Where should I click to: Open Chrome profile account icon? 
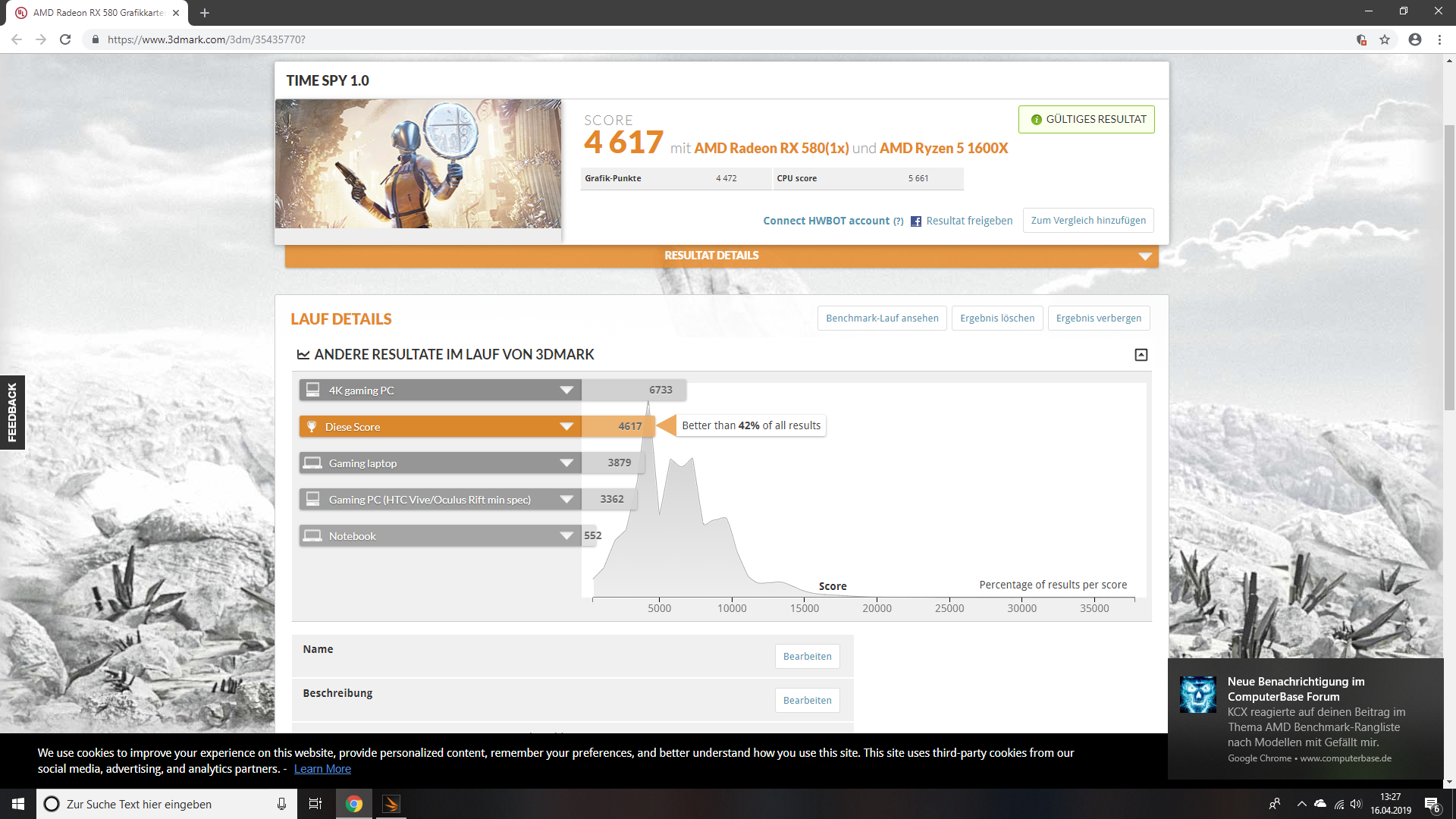[x=1414, y=39]
